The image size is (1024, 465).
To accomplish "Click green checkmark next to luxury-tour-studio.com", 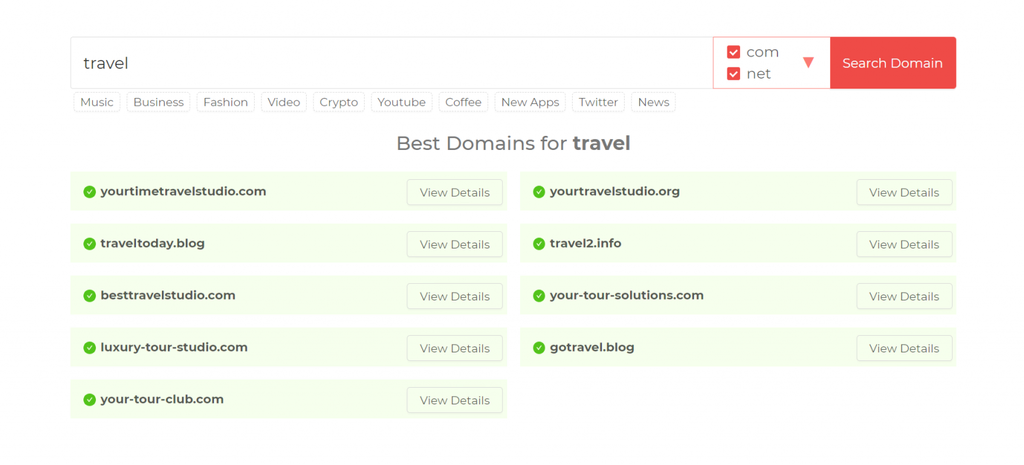I will [89, 347].
